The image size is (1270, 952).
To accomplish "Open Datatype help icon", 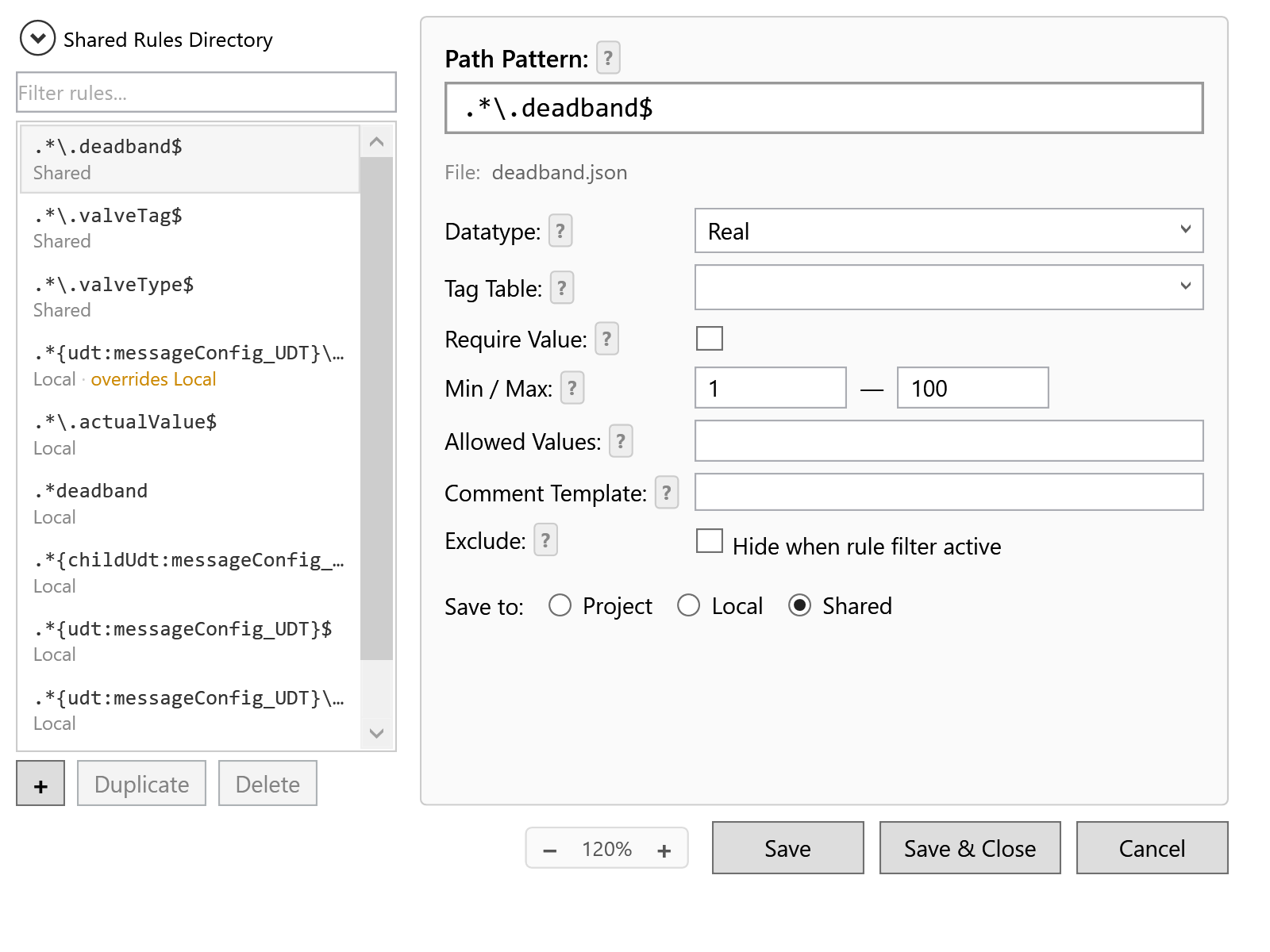I will pyautogui.click(x=560, y=231).
